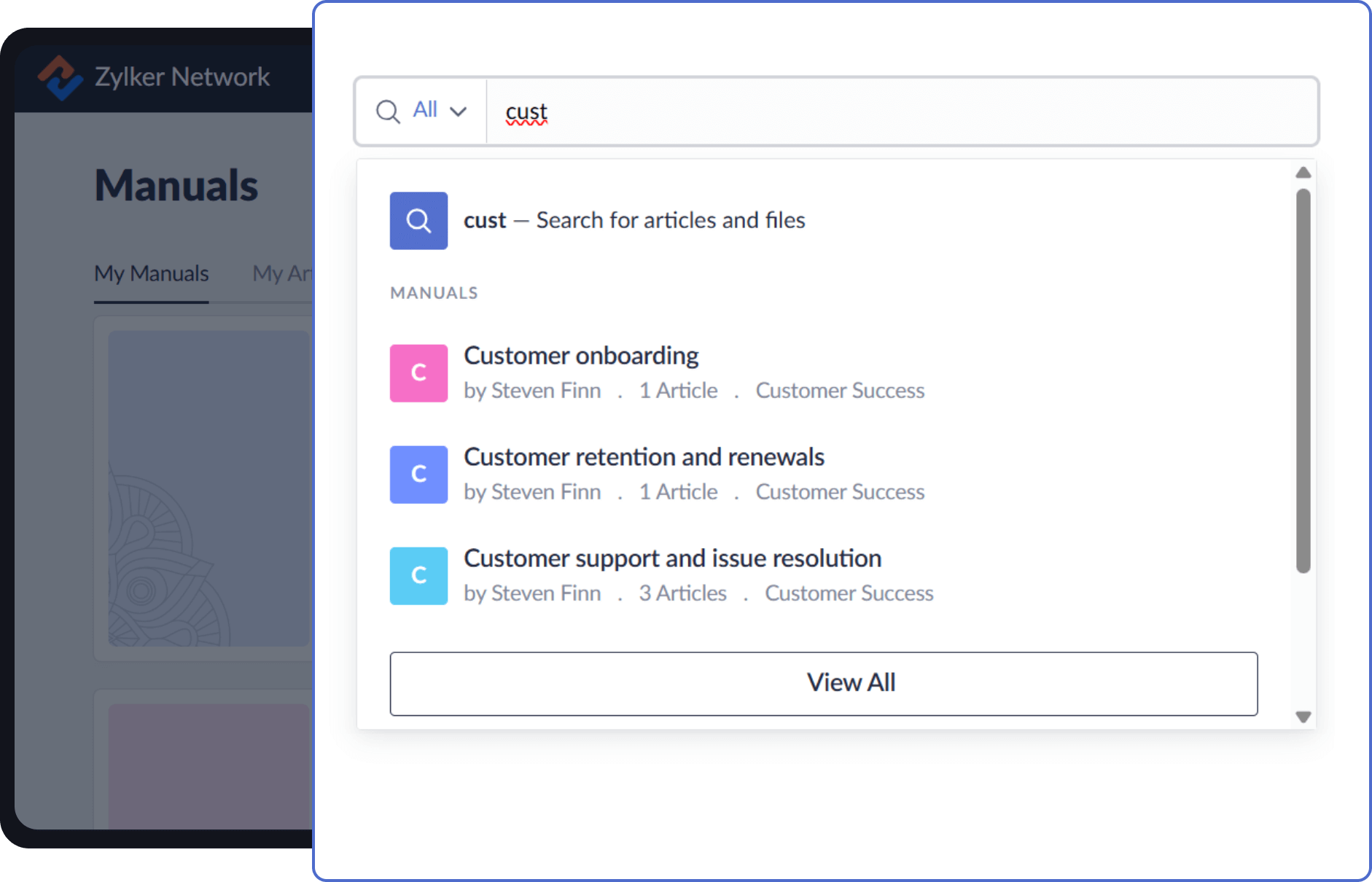Open the Customer onboarding manual

[581, 355]
